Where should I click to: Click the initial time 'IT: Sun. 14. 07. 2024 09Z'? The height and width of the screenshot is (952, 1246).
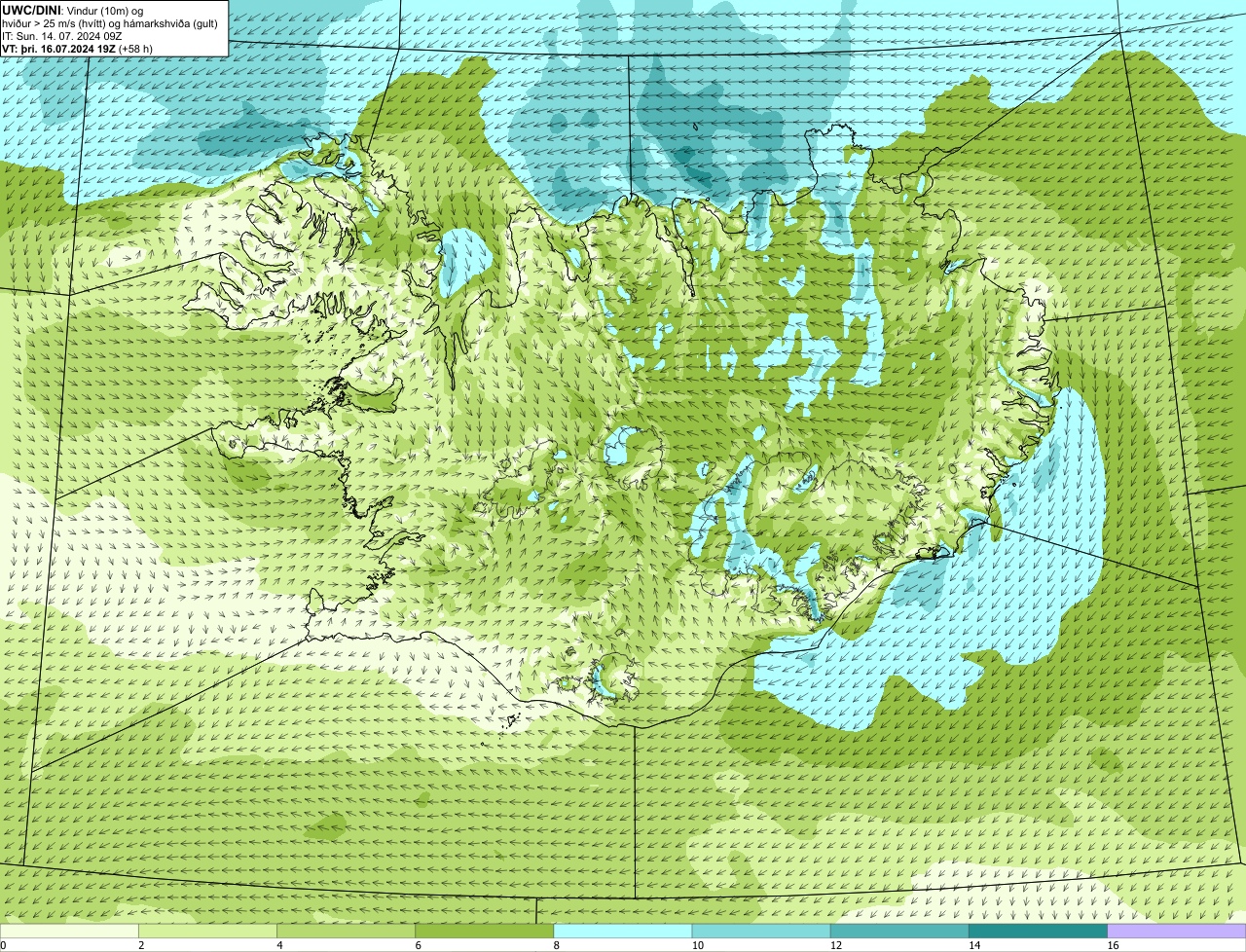[62, 35]
